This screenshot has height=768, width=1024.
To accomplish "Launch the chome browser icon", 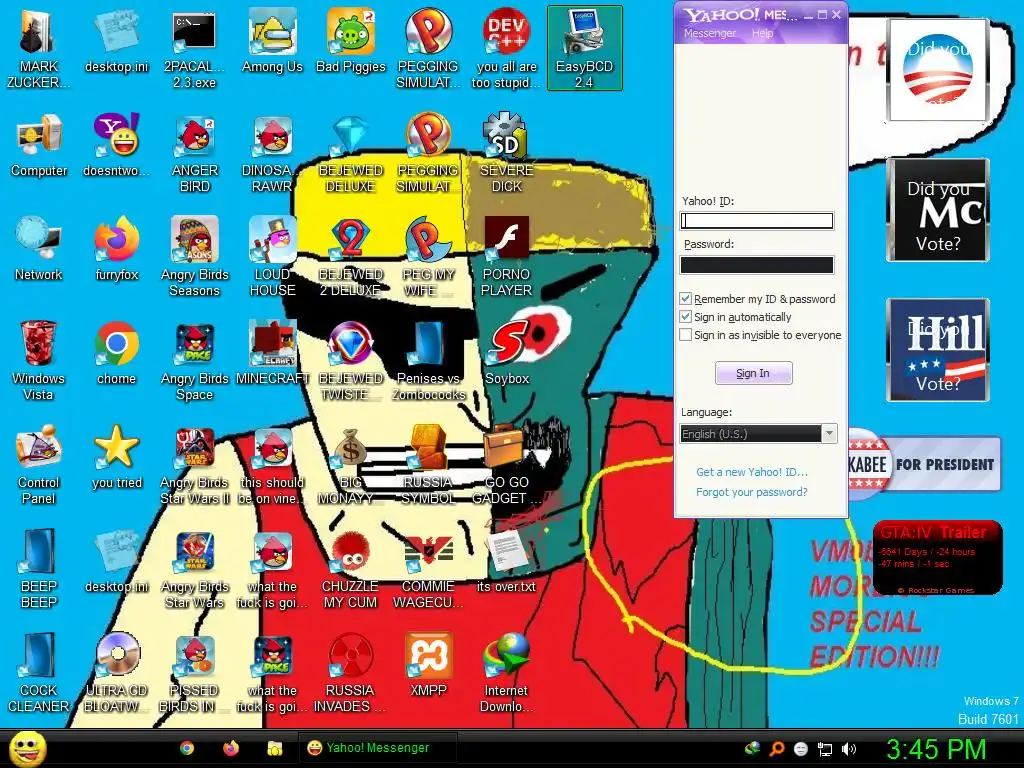I will click(x=117, y=353).
